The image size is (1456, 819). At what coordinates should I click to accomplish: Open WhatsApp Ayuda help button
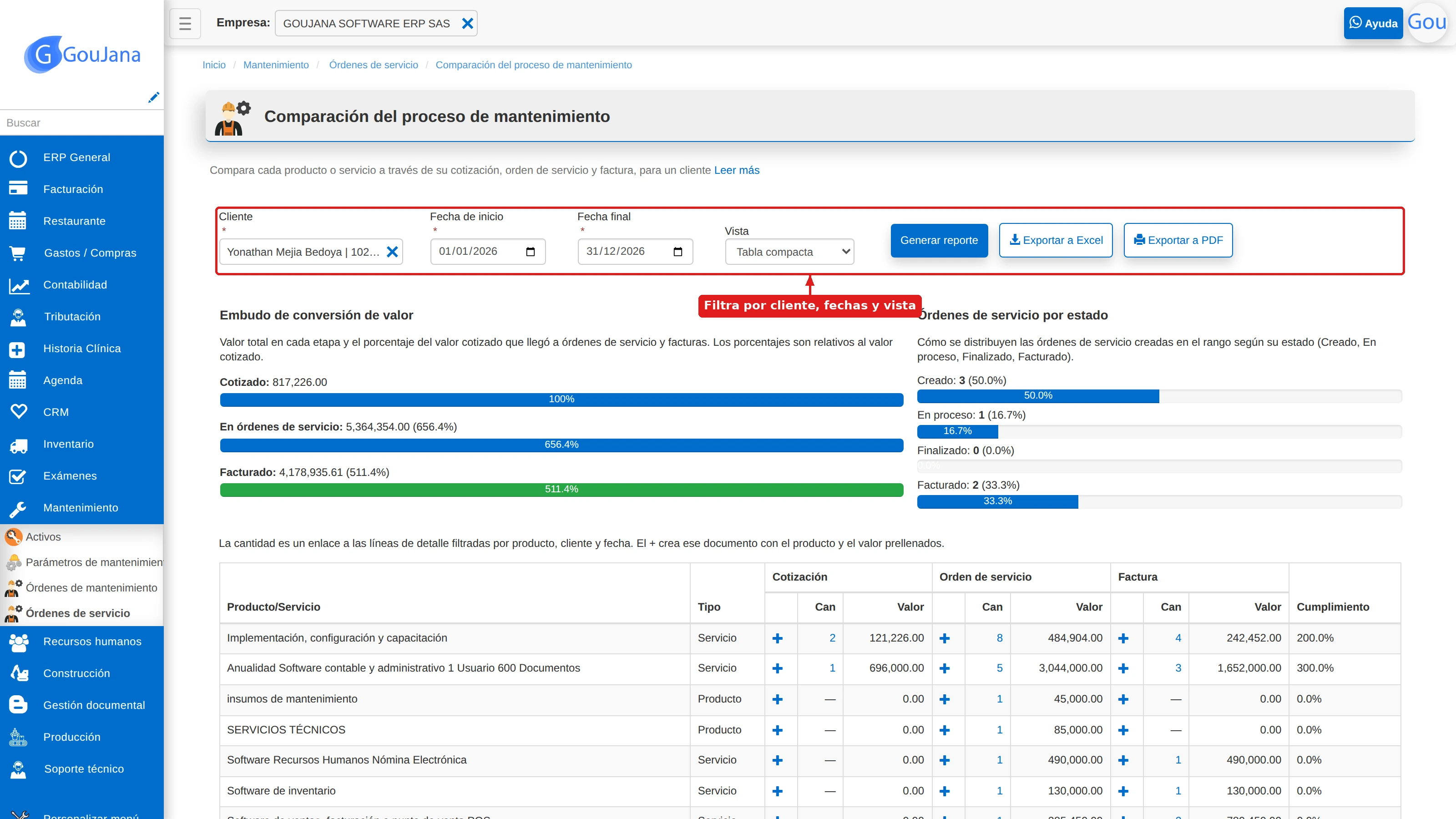point(1373,23)
